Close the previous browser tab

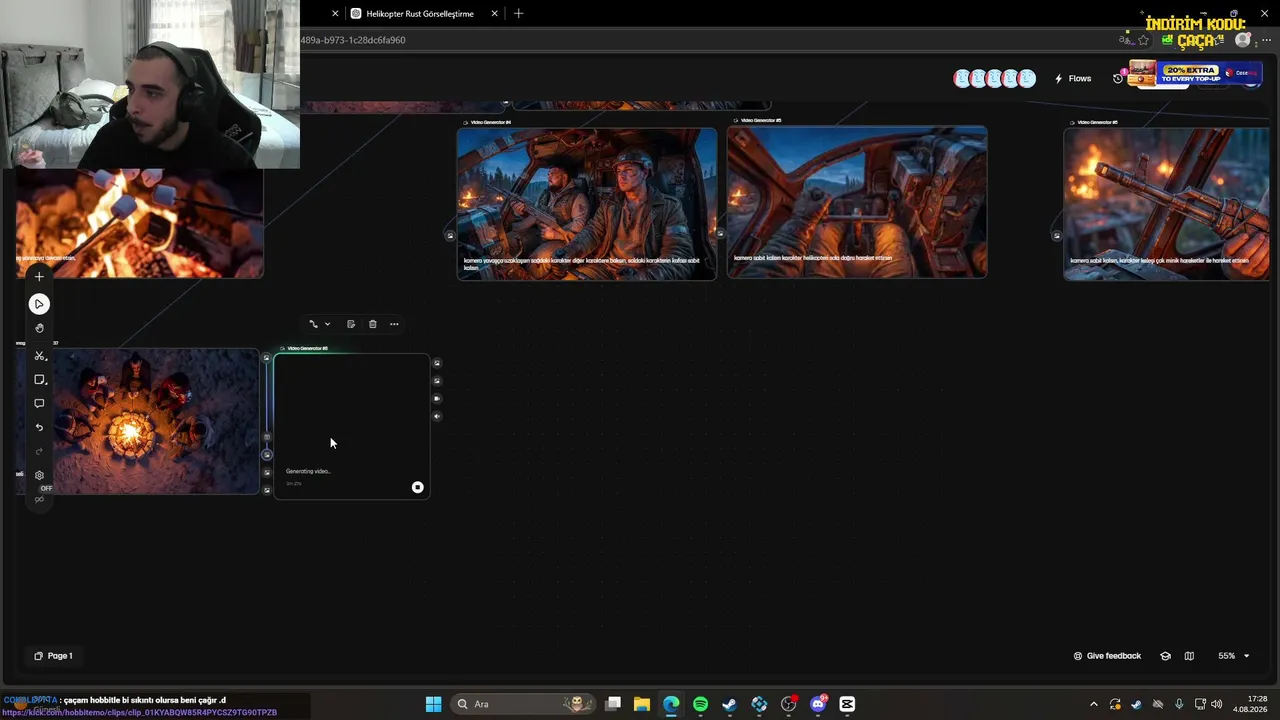click(335, 14)
